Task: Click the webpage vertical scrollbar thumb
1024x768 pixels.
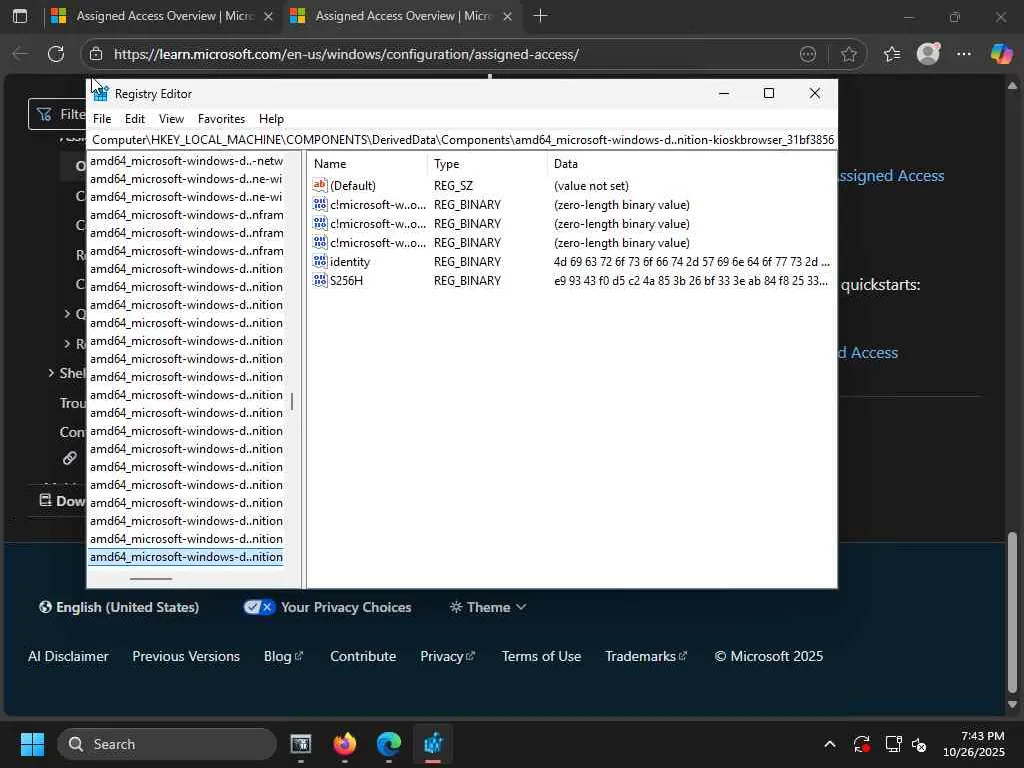Action: coord(1012,613)
